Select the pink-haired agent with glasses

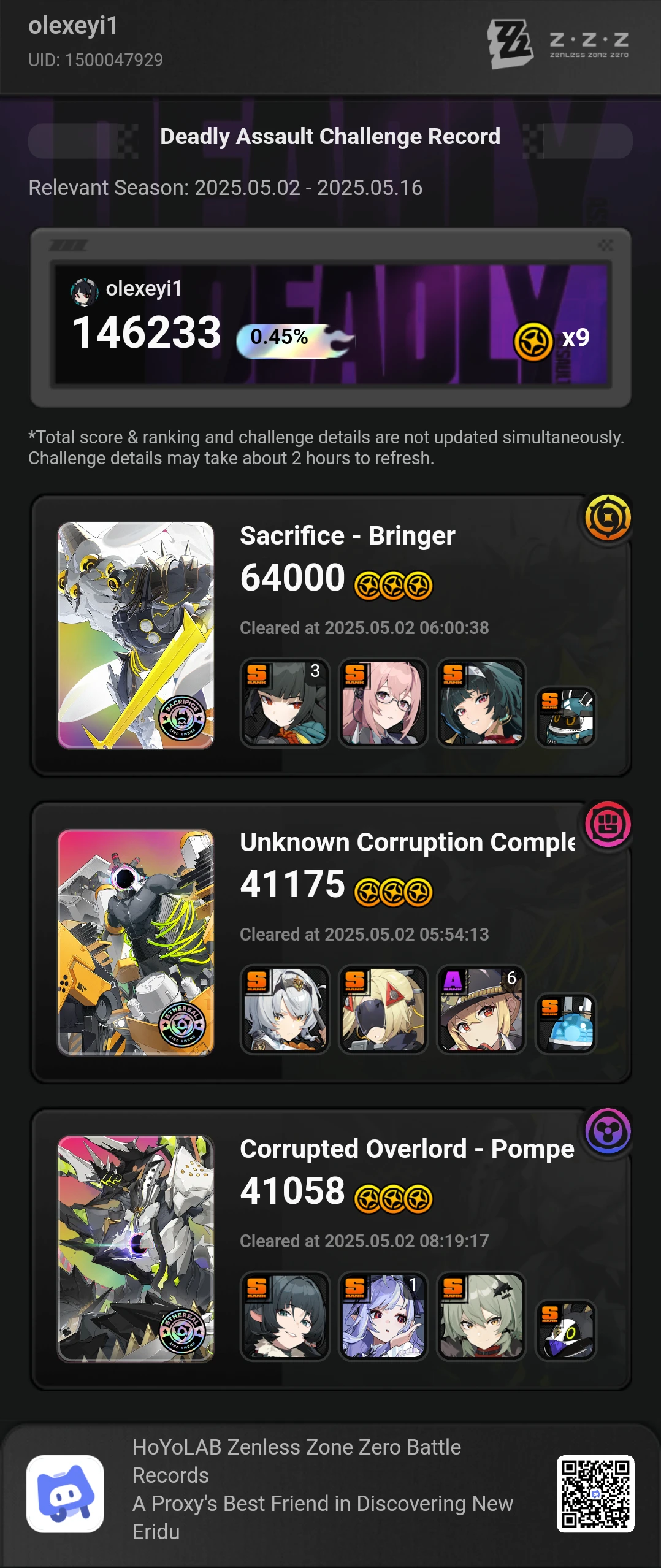pos(383,703)
